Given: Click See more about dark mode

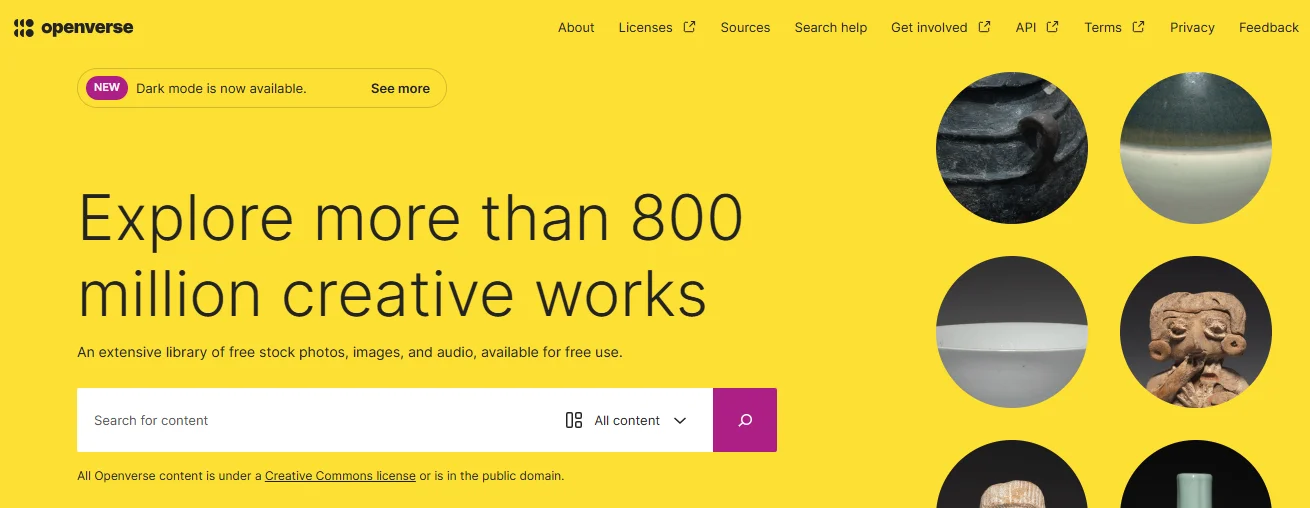Looking at the screenshot, I should (x=400, y=88).
